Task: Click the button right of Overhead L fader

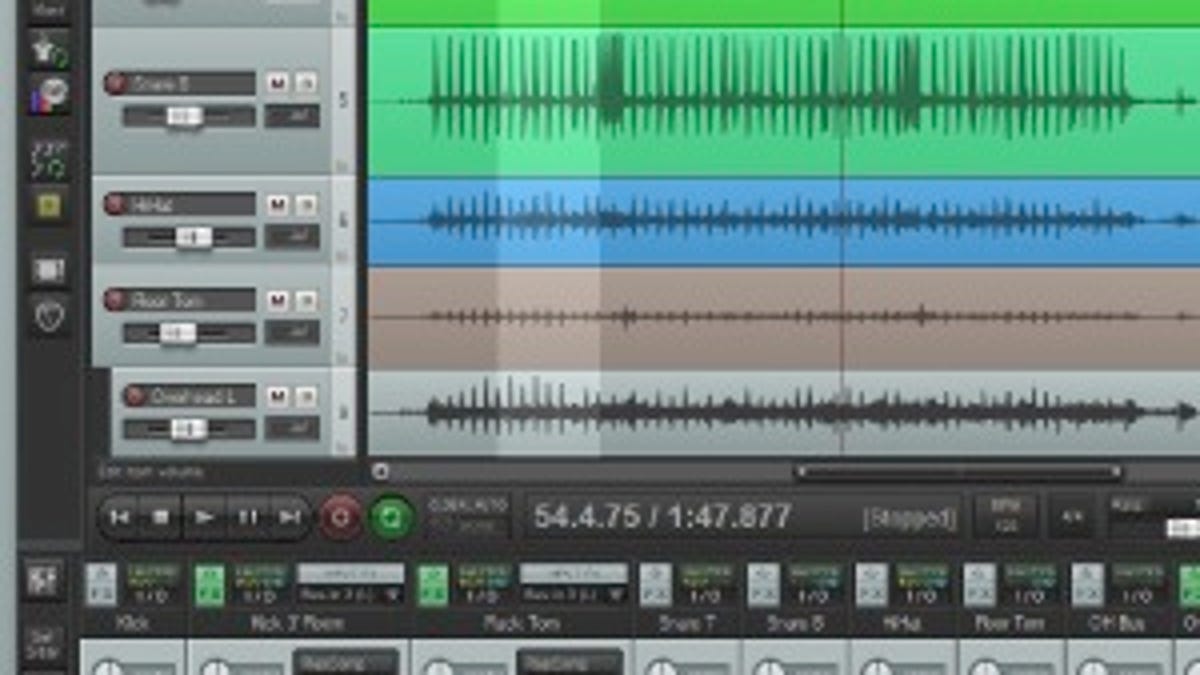Action: click(292, 429)
